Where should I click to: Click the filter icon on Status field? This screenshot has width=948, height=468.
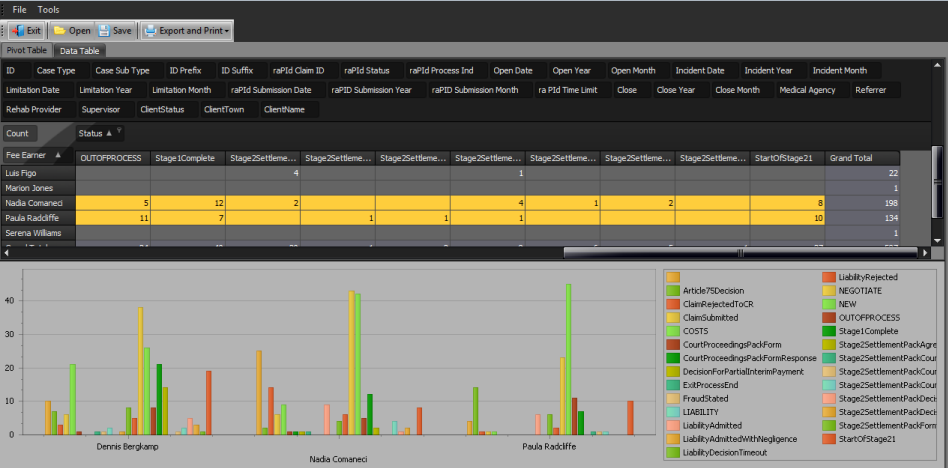pos(119,132)
